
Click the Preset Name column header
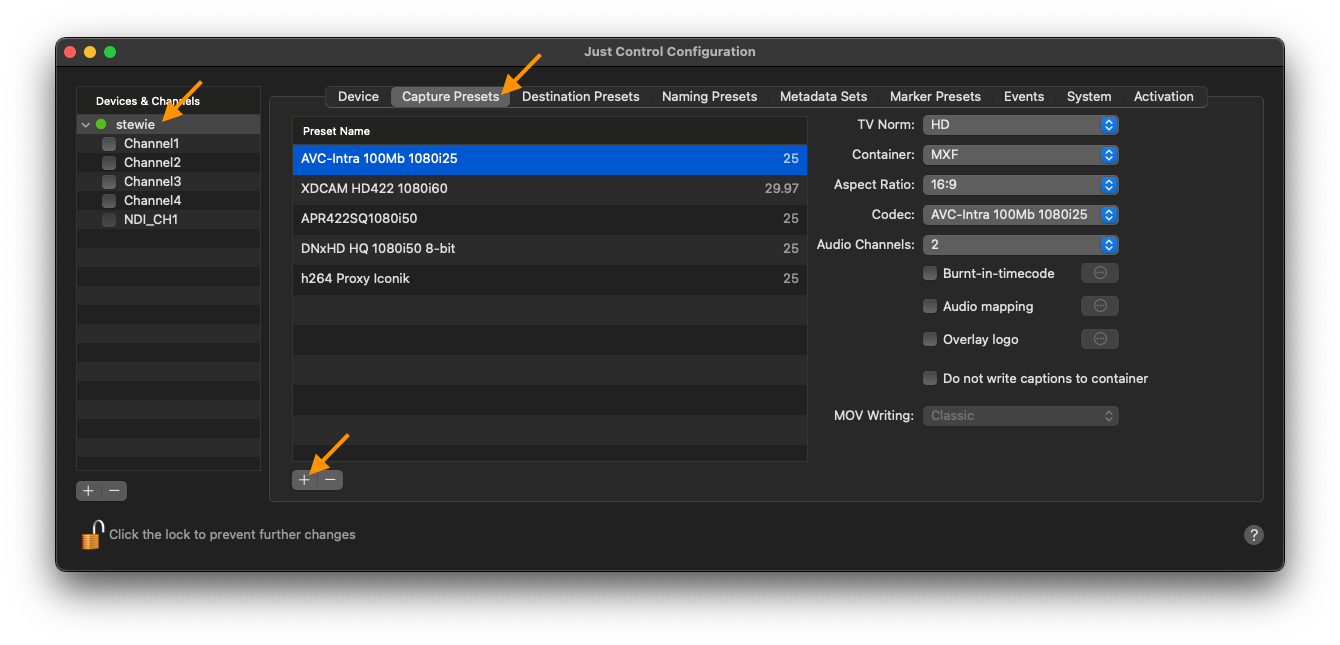[x=550, y=131]
